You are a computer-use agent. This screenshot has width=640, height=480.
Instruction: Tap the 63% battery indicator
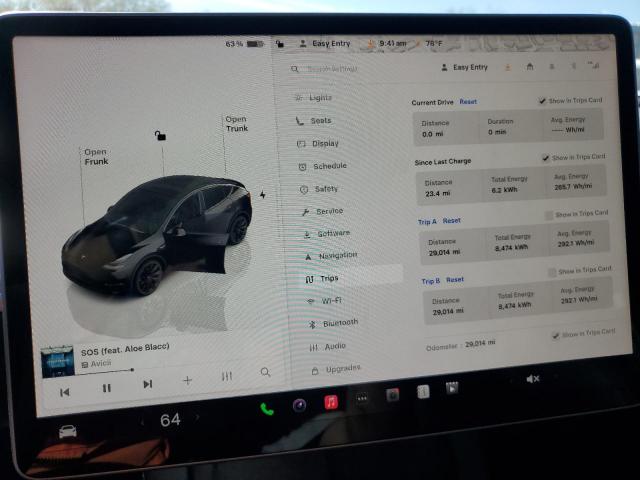pos(245,43)
